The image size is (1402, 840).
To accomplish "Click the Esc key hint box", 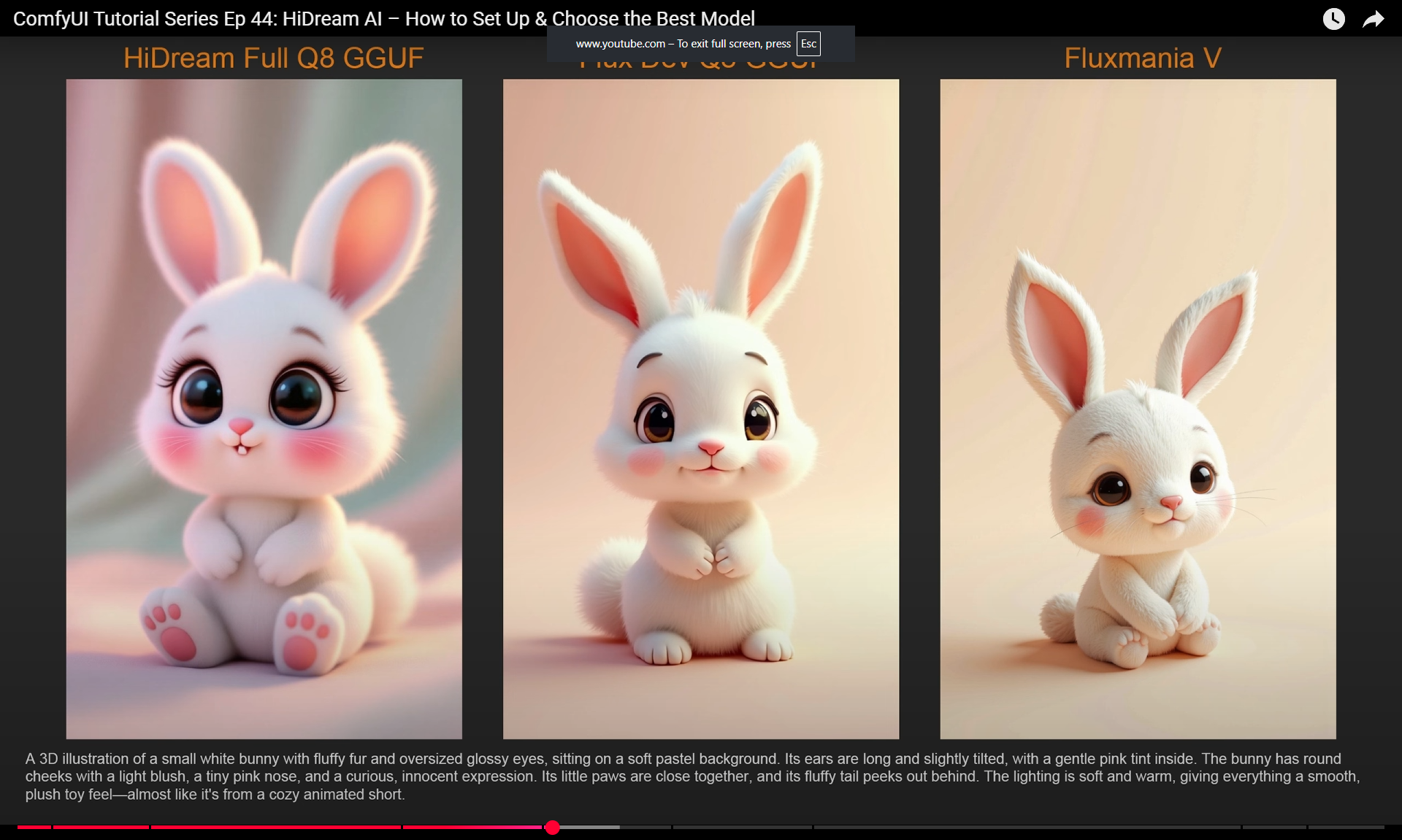I will click(808, 44).
